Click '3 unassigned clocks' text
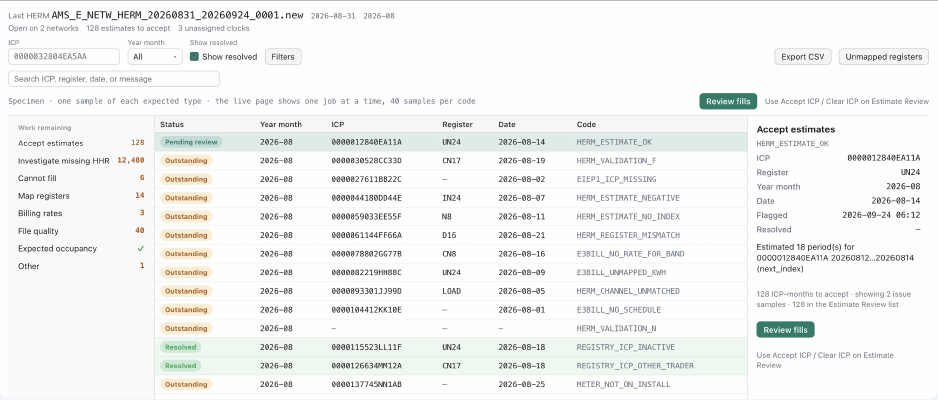Screen dimensions: 938x400 tap(214, 28)
